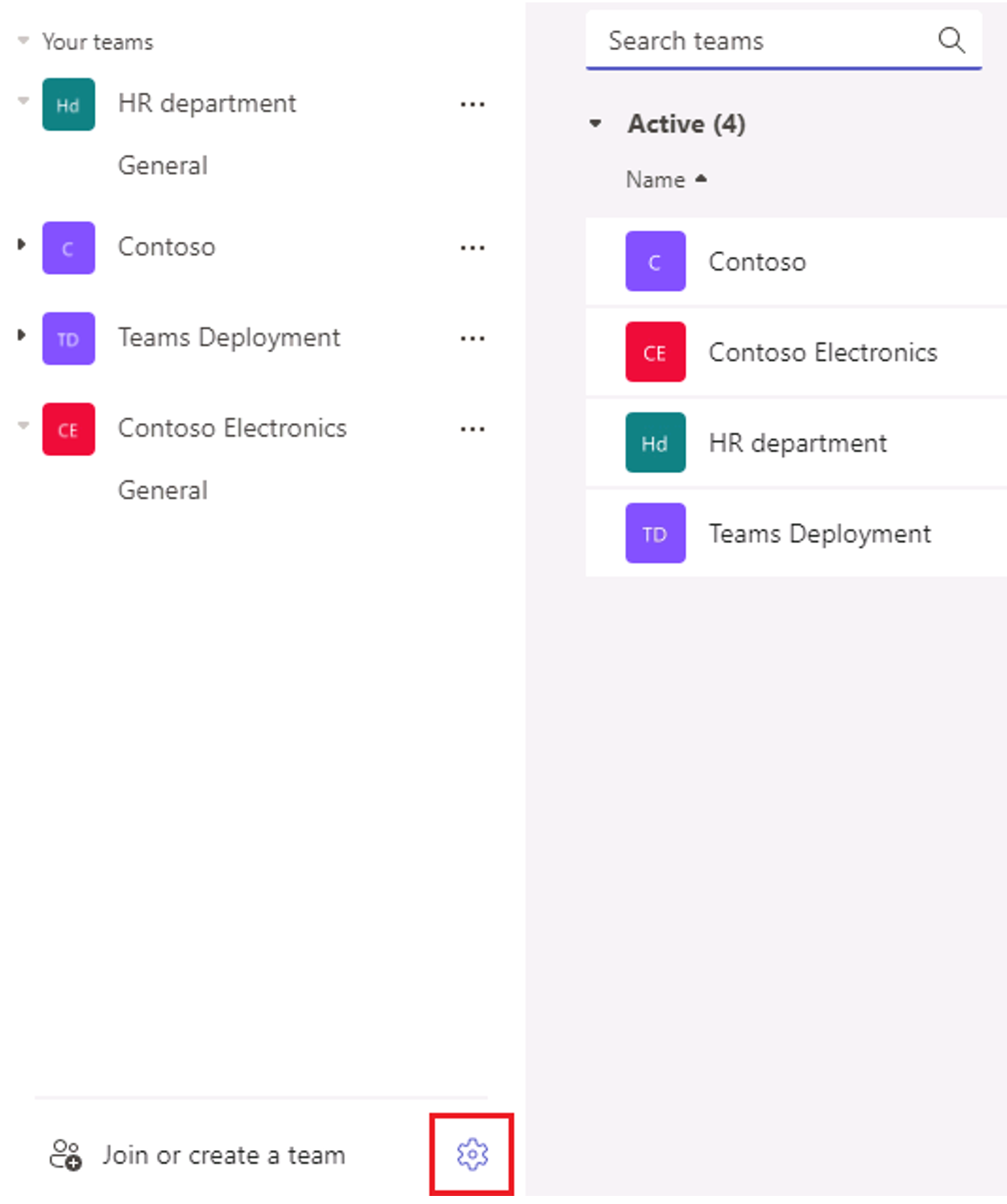Screen dimensions: 1007x1204
Task: Select Contoso Electronics in sidebar
Action: (232, 428)
